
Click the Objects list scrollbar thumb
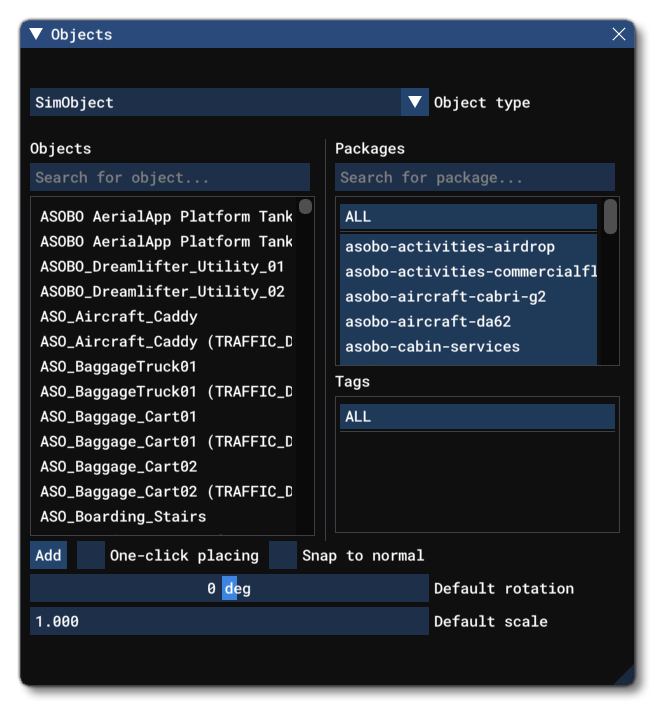tap(305, 206)
